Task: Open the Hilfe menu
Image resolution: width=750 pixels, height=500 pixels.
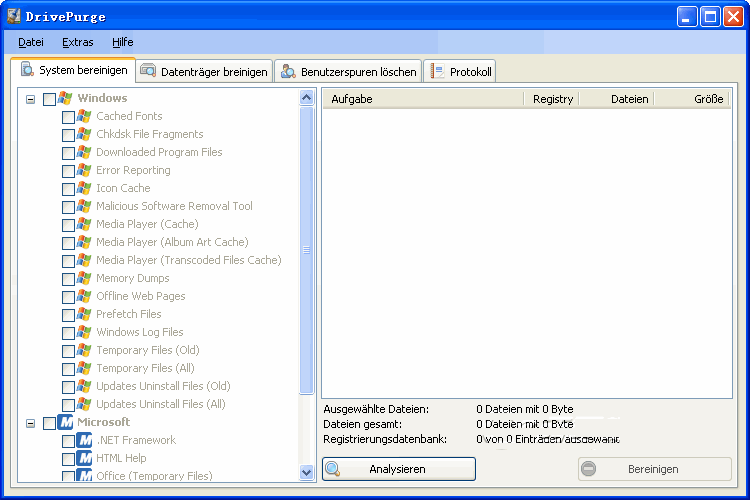Action: (x=122, y=43)
